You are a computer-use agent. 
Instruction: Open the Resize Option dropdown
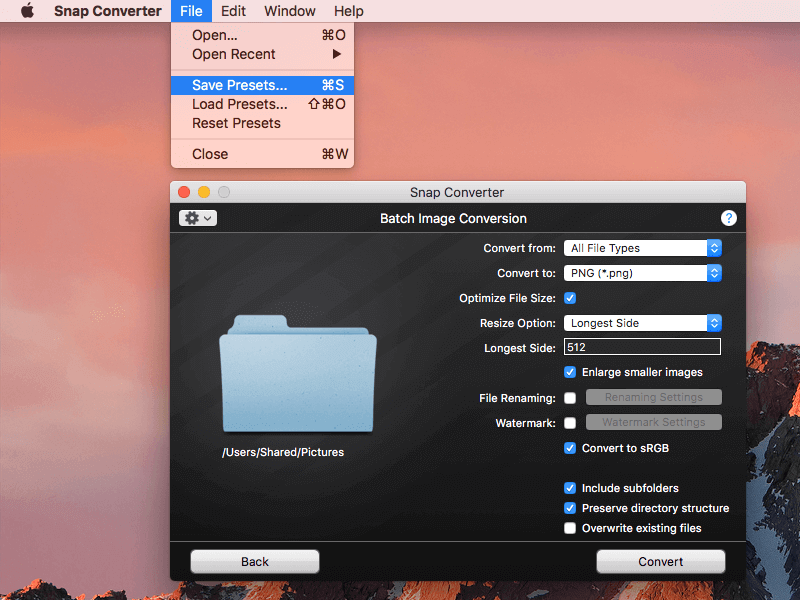coord(642,323)
